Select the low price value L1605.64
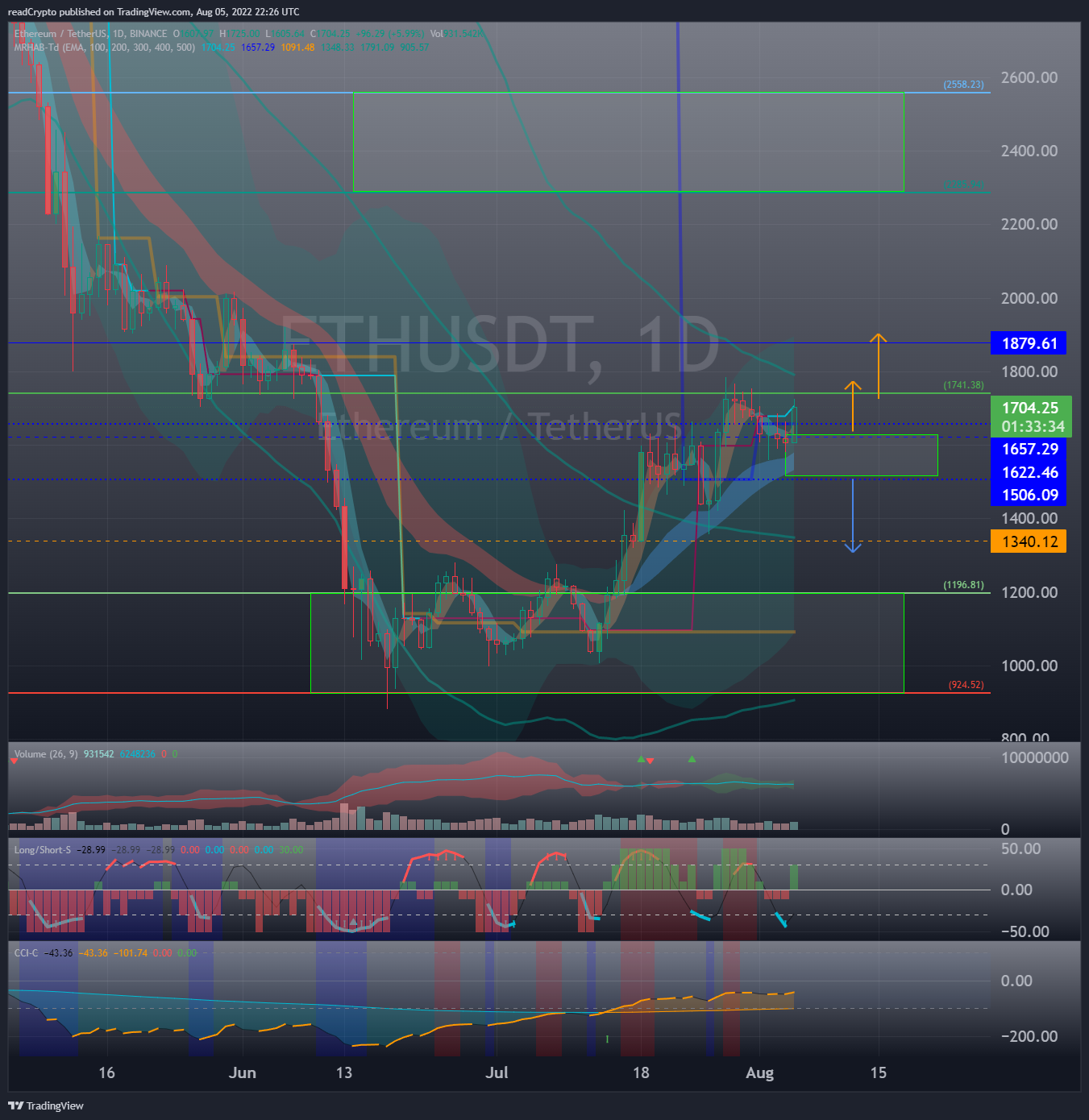This screenshot has width=1089, height=1120. (285, 34)
